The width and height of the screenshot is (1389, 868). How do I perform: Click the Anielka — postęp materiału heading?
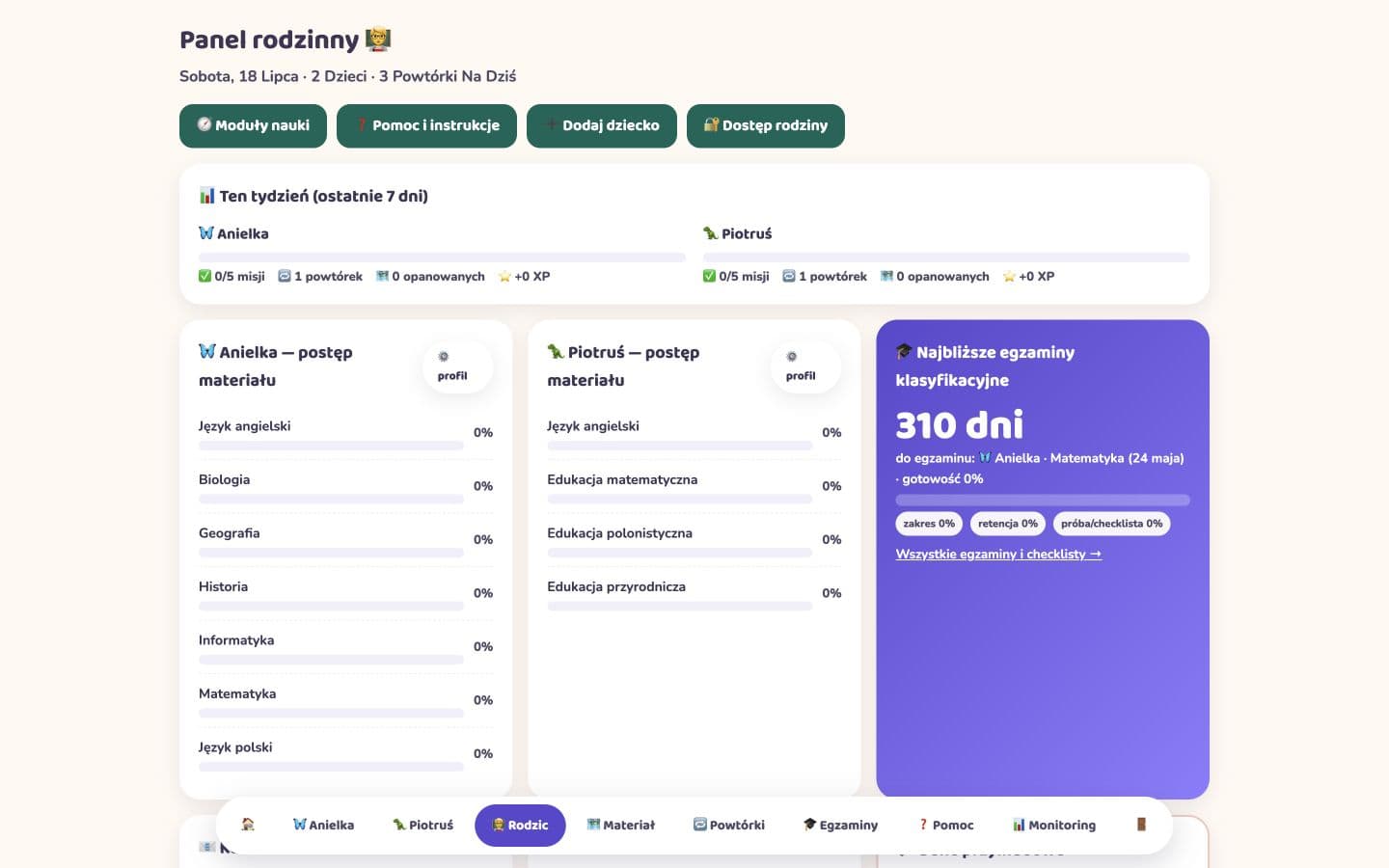point(276,366)
